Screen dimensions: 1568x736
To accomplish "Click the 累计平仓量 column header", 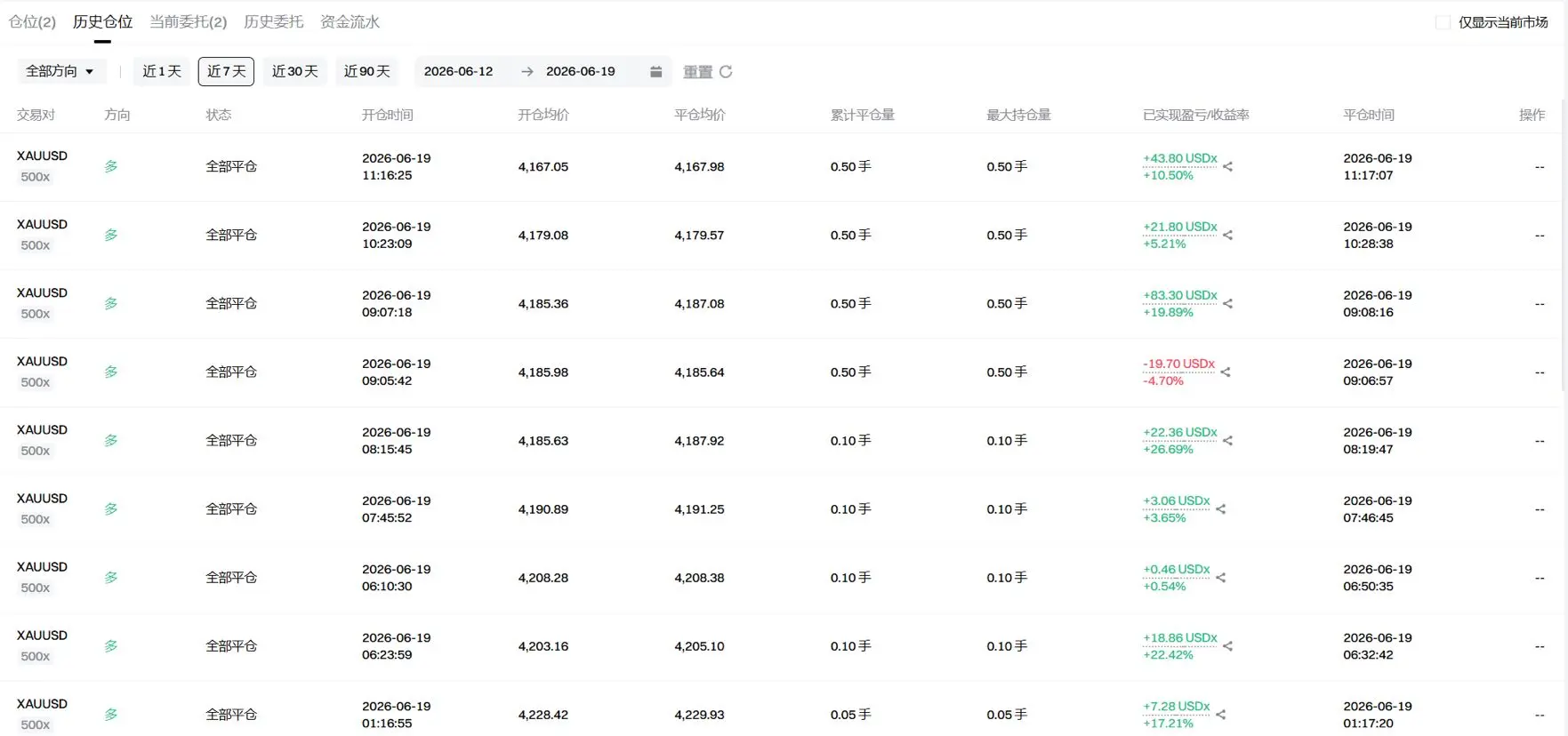I will (862, 115).
